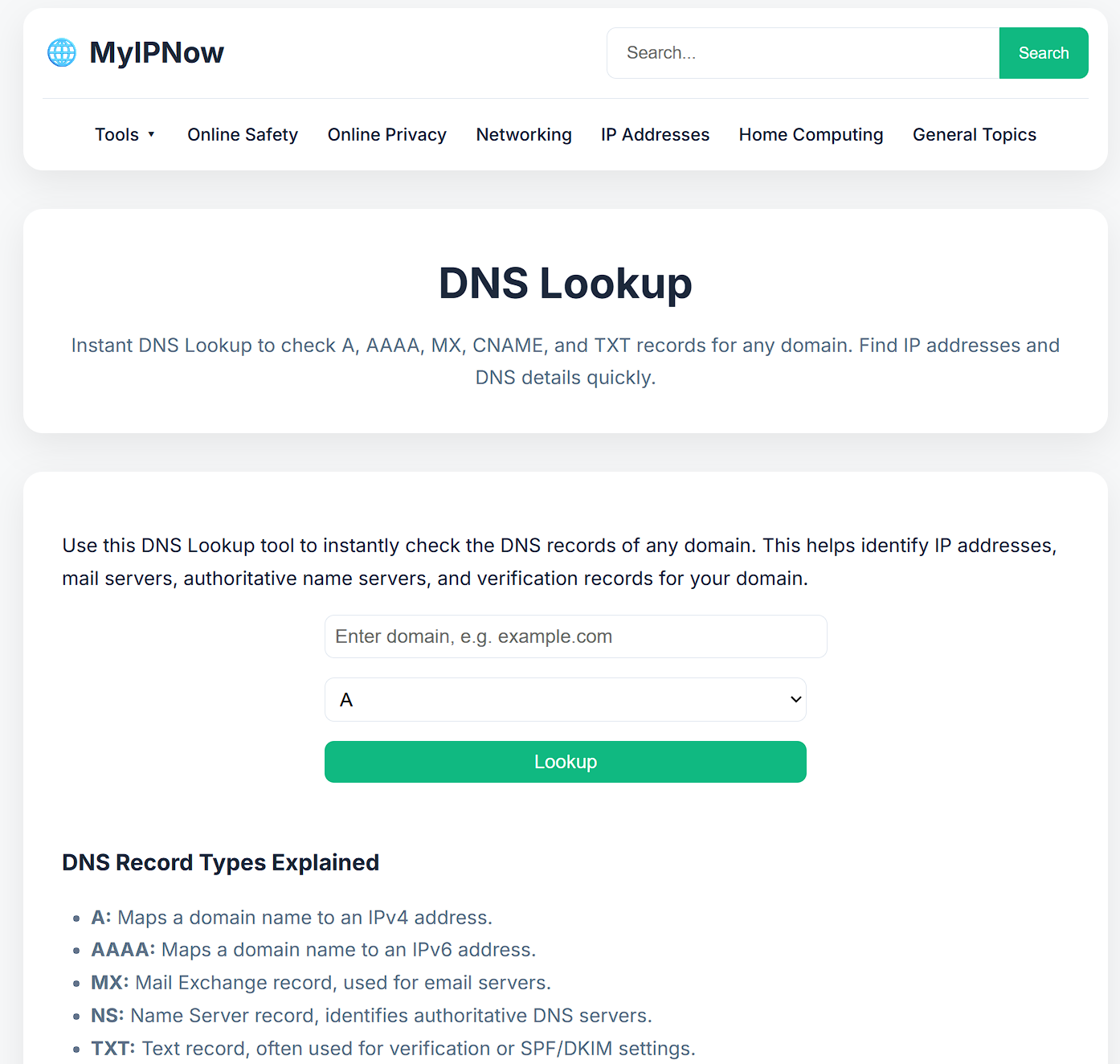
Task: Click the DNS Lookup heading
Action: coord(565,284)
